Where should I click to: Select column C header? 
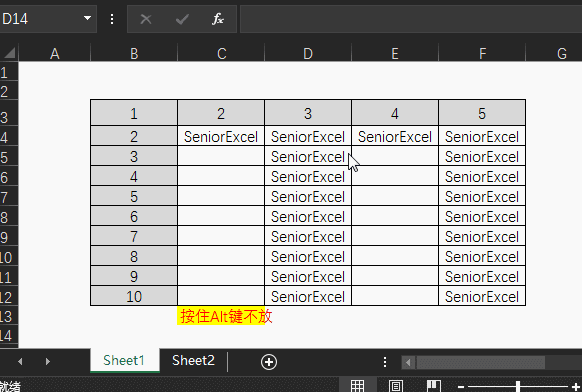coord(221,54)
